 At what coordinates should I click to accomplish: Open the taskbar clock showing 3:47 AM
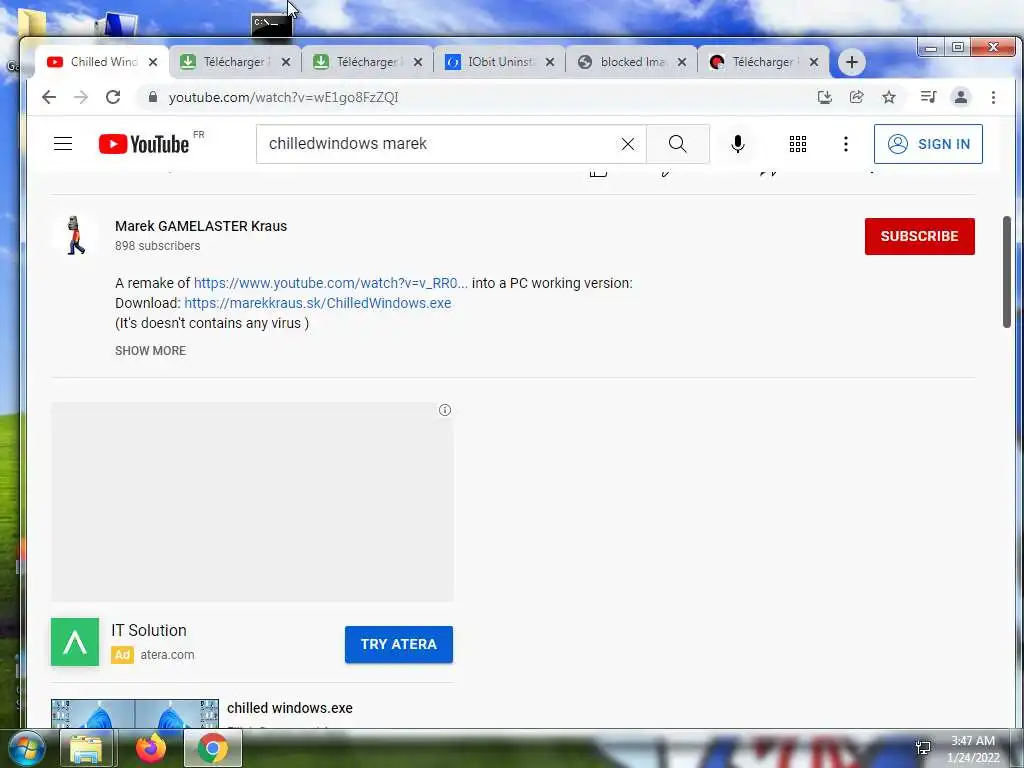point(972,749)
